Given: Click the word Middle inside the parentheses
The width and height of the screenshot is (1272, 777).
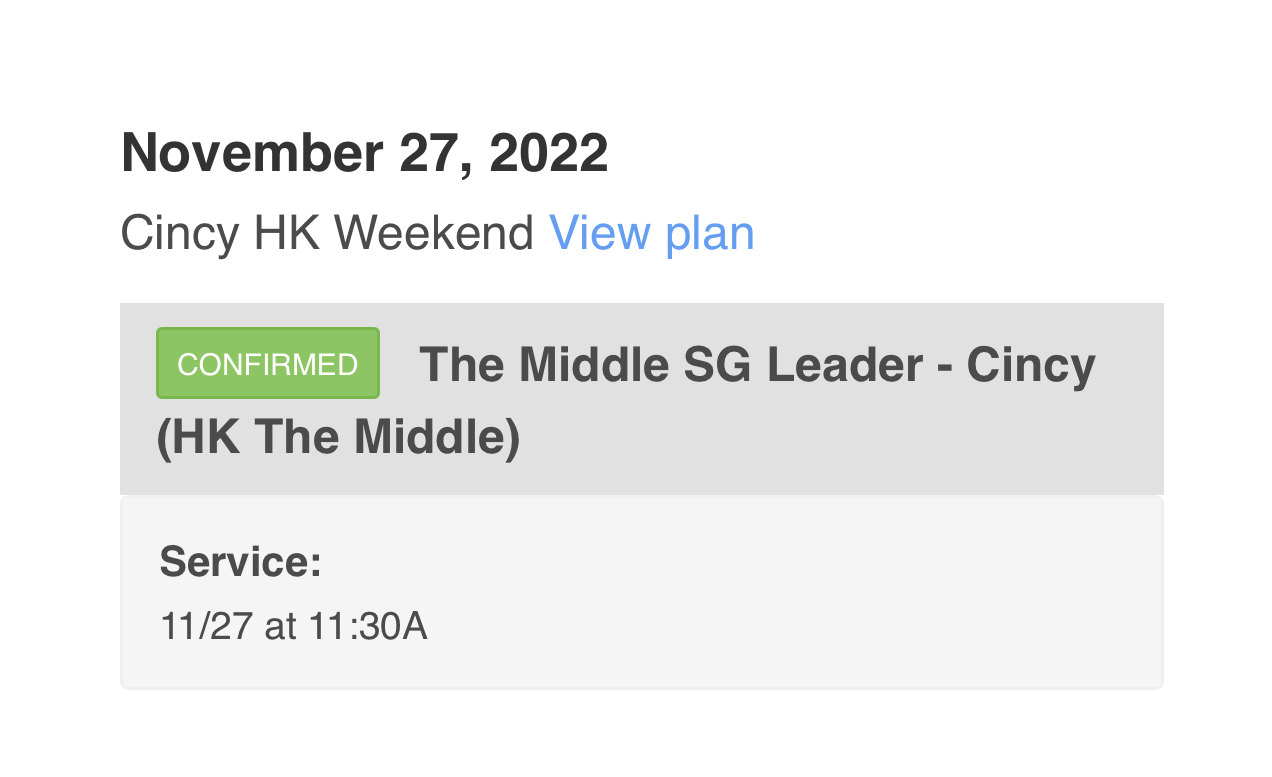Looking at the screenshot, I should pyautogui.click(x=430, y=438).
